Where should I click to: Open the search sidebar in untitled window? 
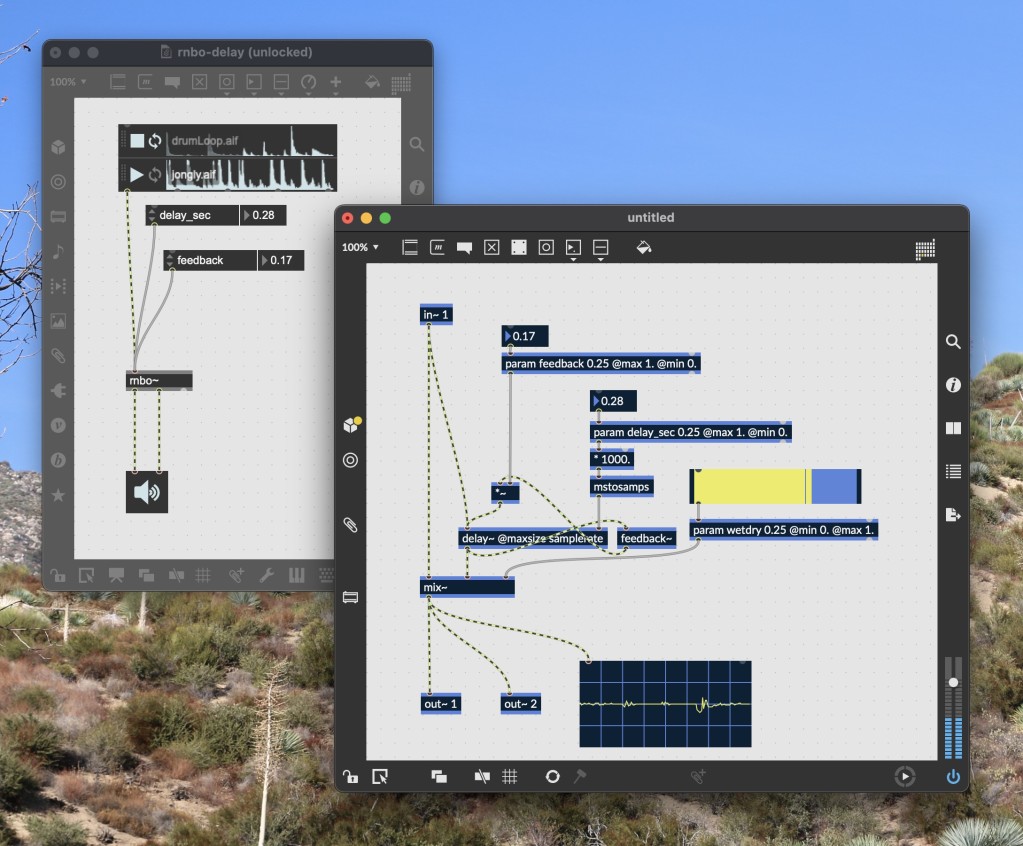coord(953,342)
